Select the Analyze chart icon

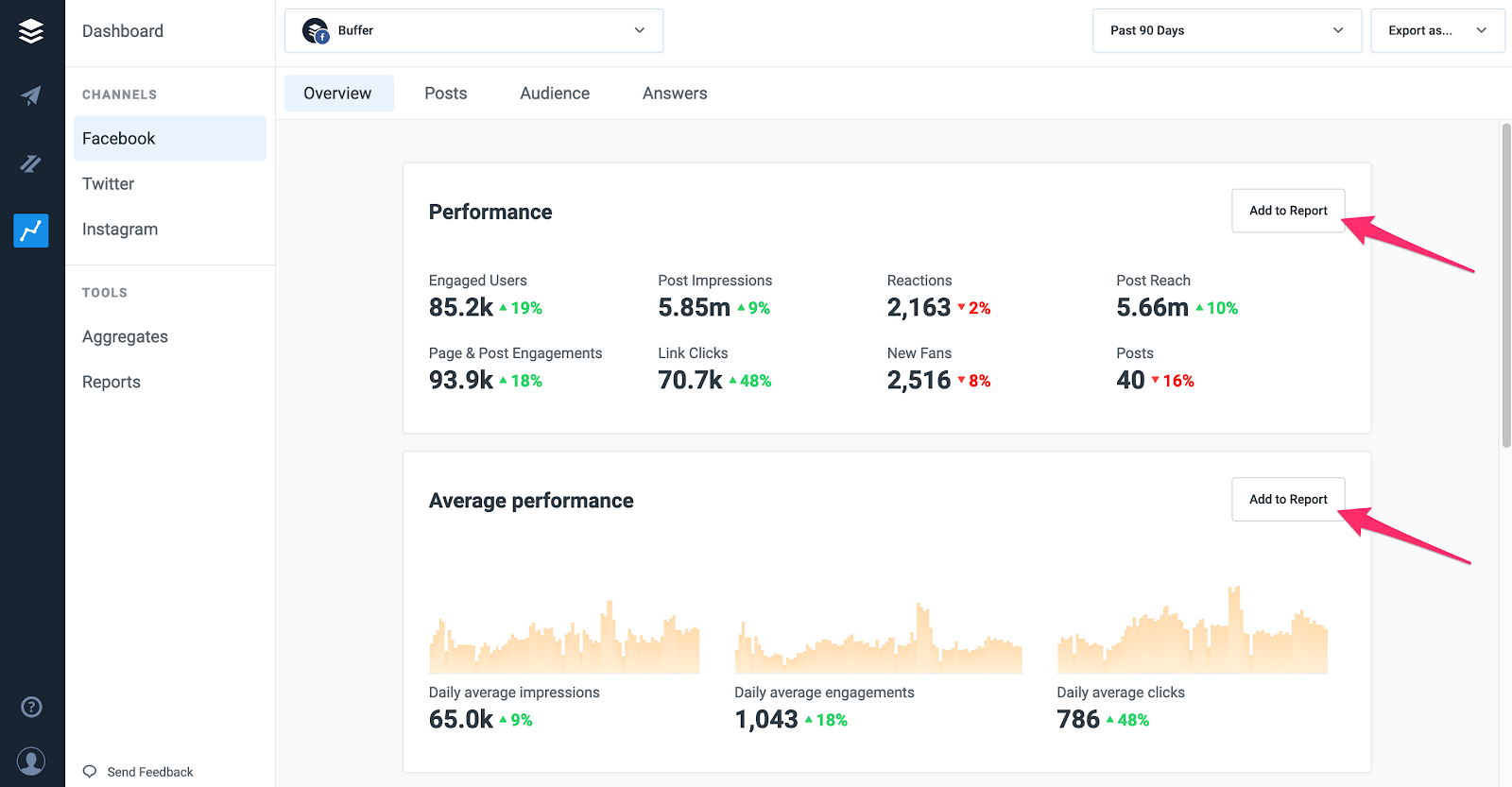tap(31, 230)
